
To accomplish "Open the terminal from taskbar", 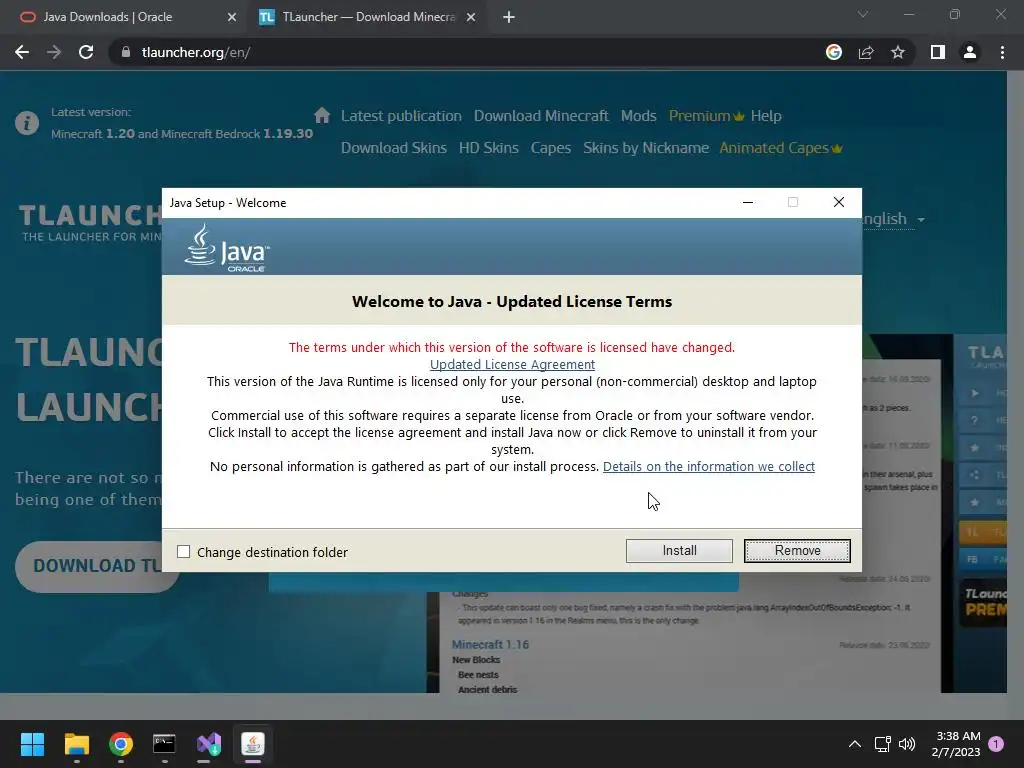I will 165,744.
